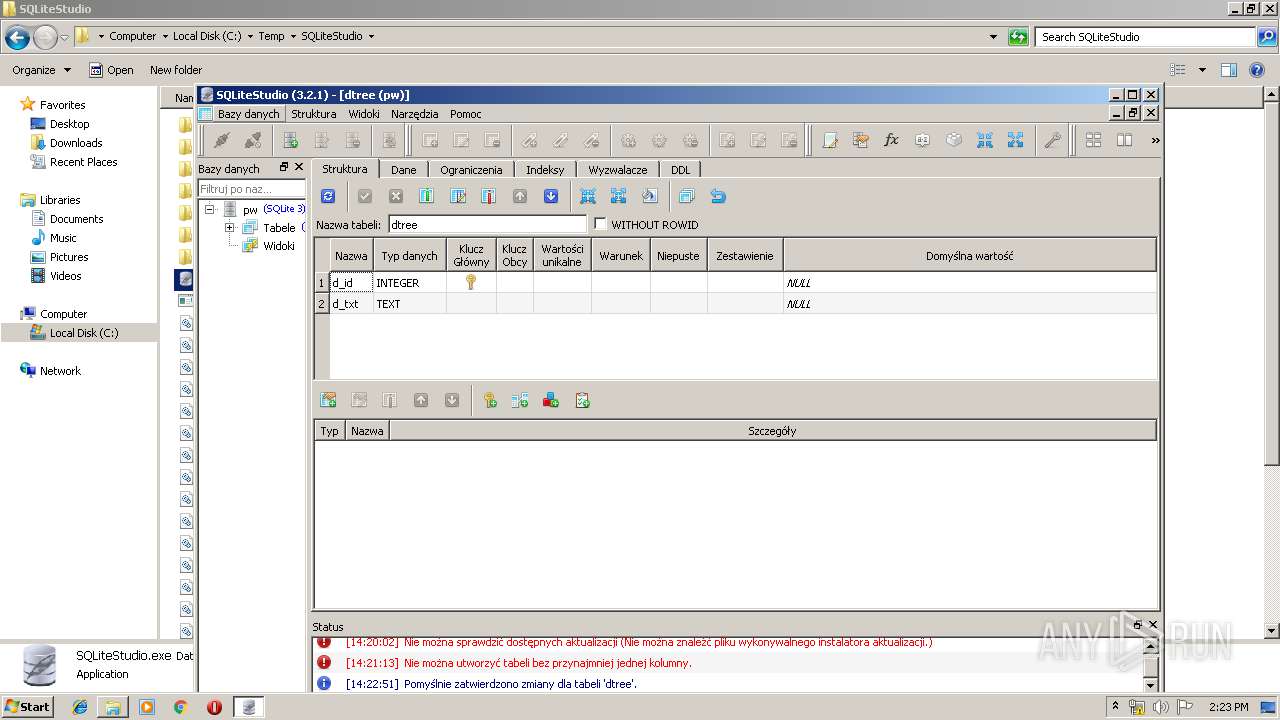The height and width of the screenshot is (720, 1280).
Task: Click the Move column down blue arrow icon
Action: pyautogui.click(x=550, y=196)
